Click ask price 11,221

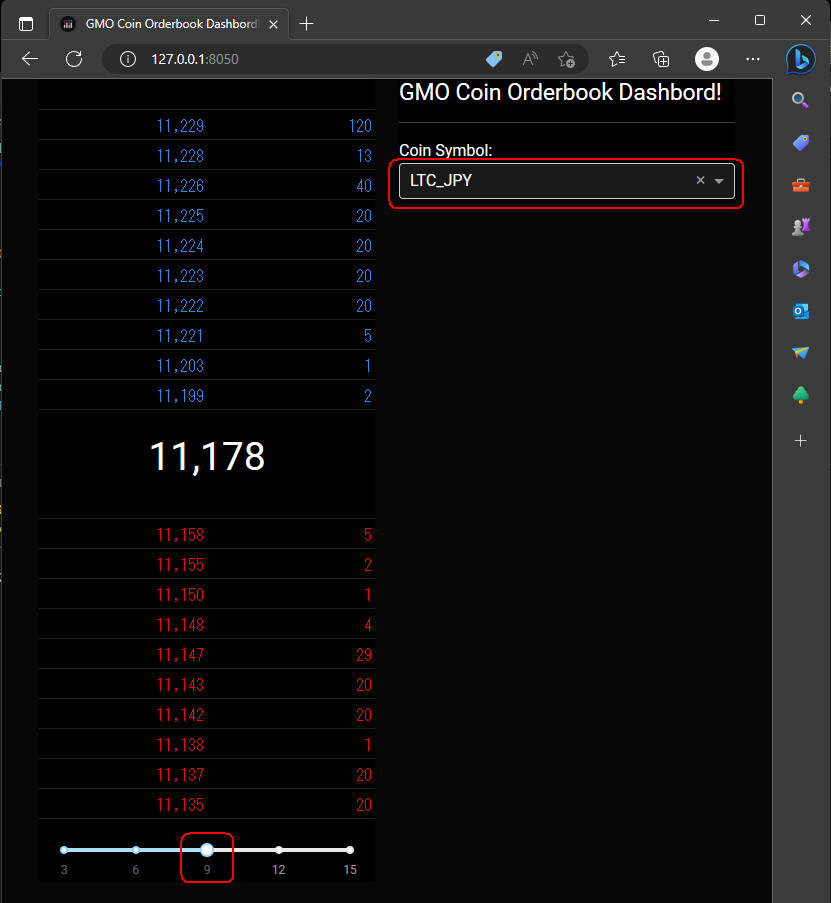pos(180,336)
